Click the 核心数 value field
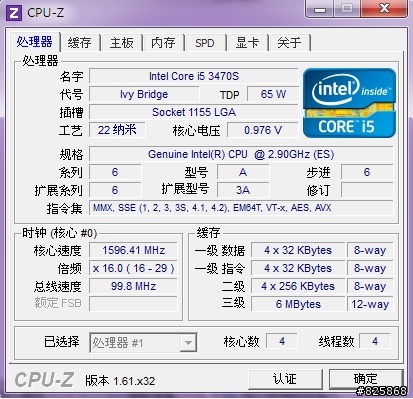The image size is (413, 399). (282, 341)
